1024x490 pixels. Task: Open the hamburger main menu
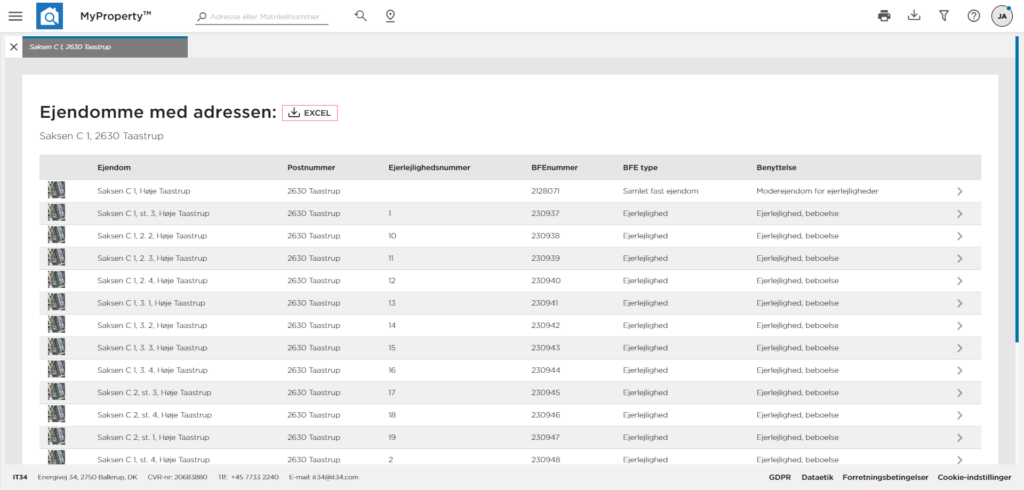click(x=15, y=16)
